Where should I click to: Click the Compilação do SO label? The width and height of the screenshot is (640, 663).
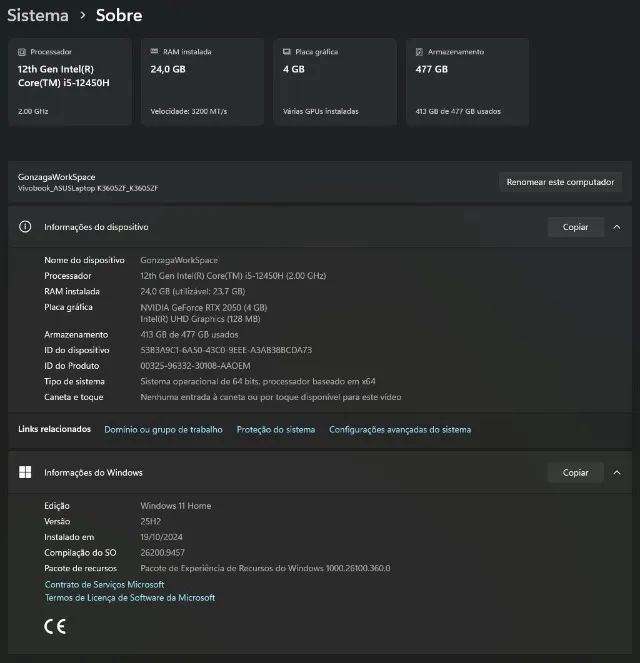[80, 553]
